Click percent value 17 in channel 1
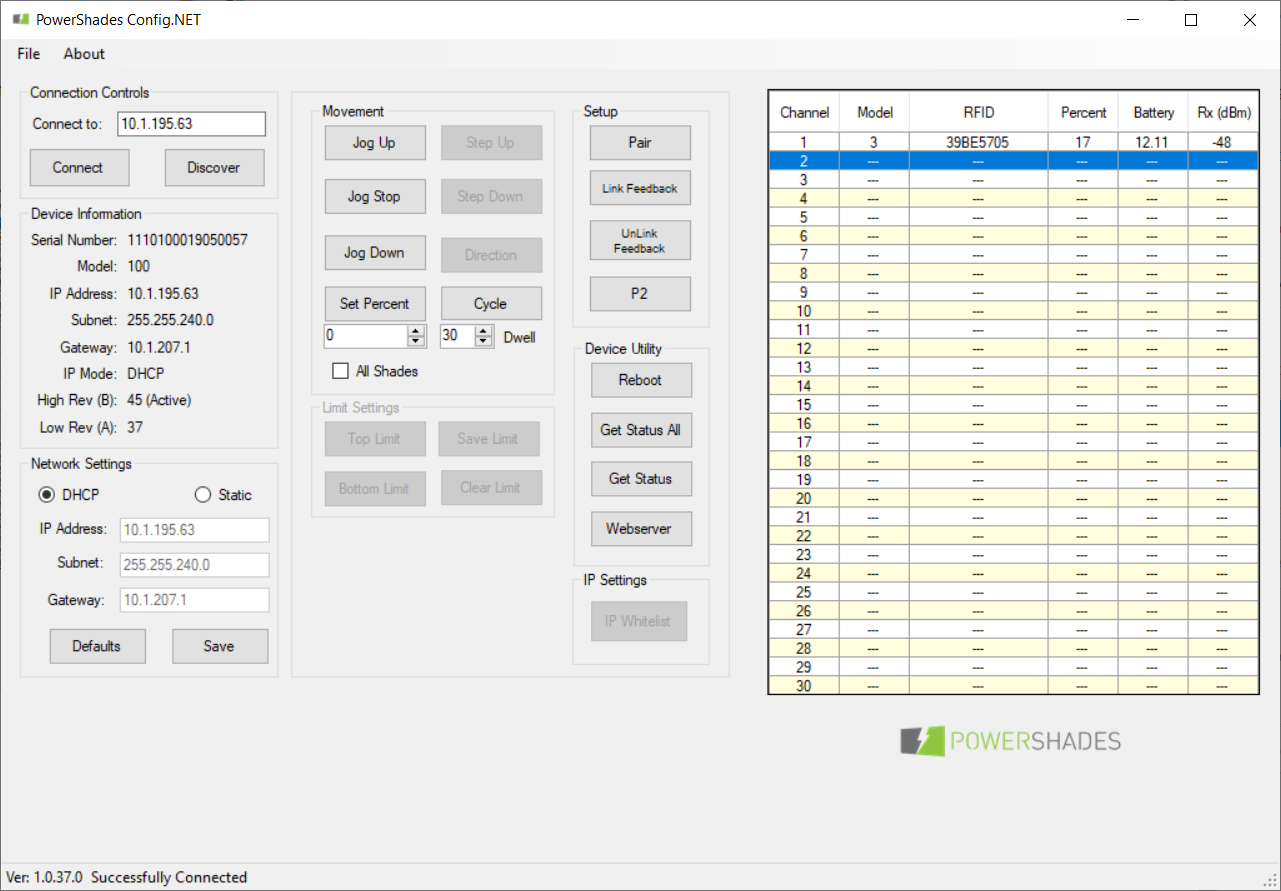The height and width of the screenshot is (891, 1281). coord(1084,142)
